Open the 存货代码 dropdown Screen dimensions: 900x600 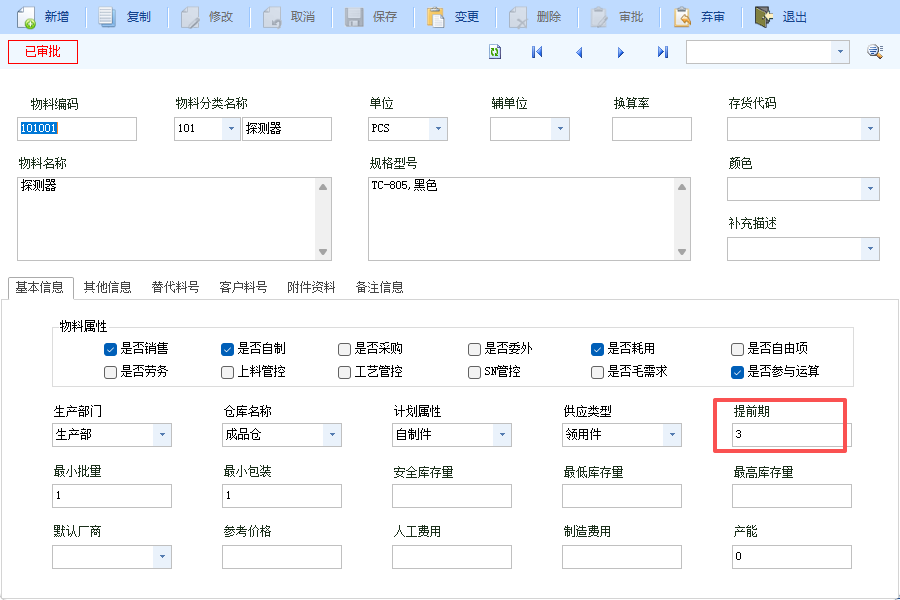click(870, 129)
